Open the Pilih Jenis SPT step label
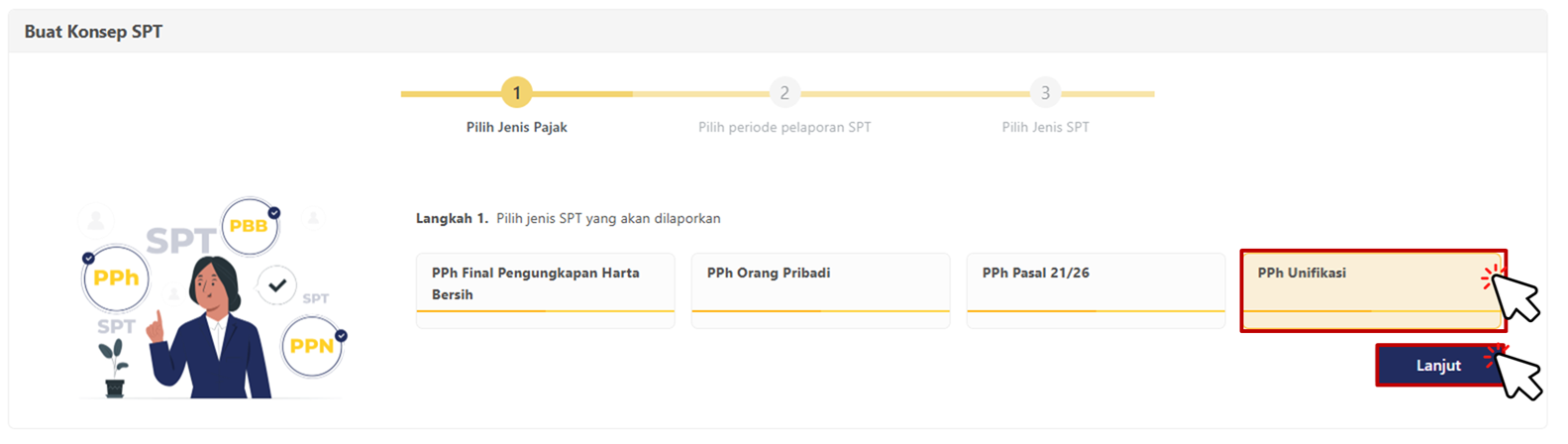The width and height of the screenshot is (1568, 444). tap(1045, 127)
